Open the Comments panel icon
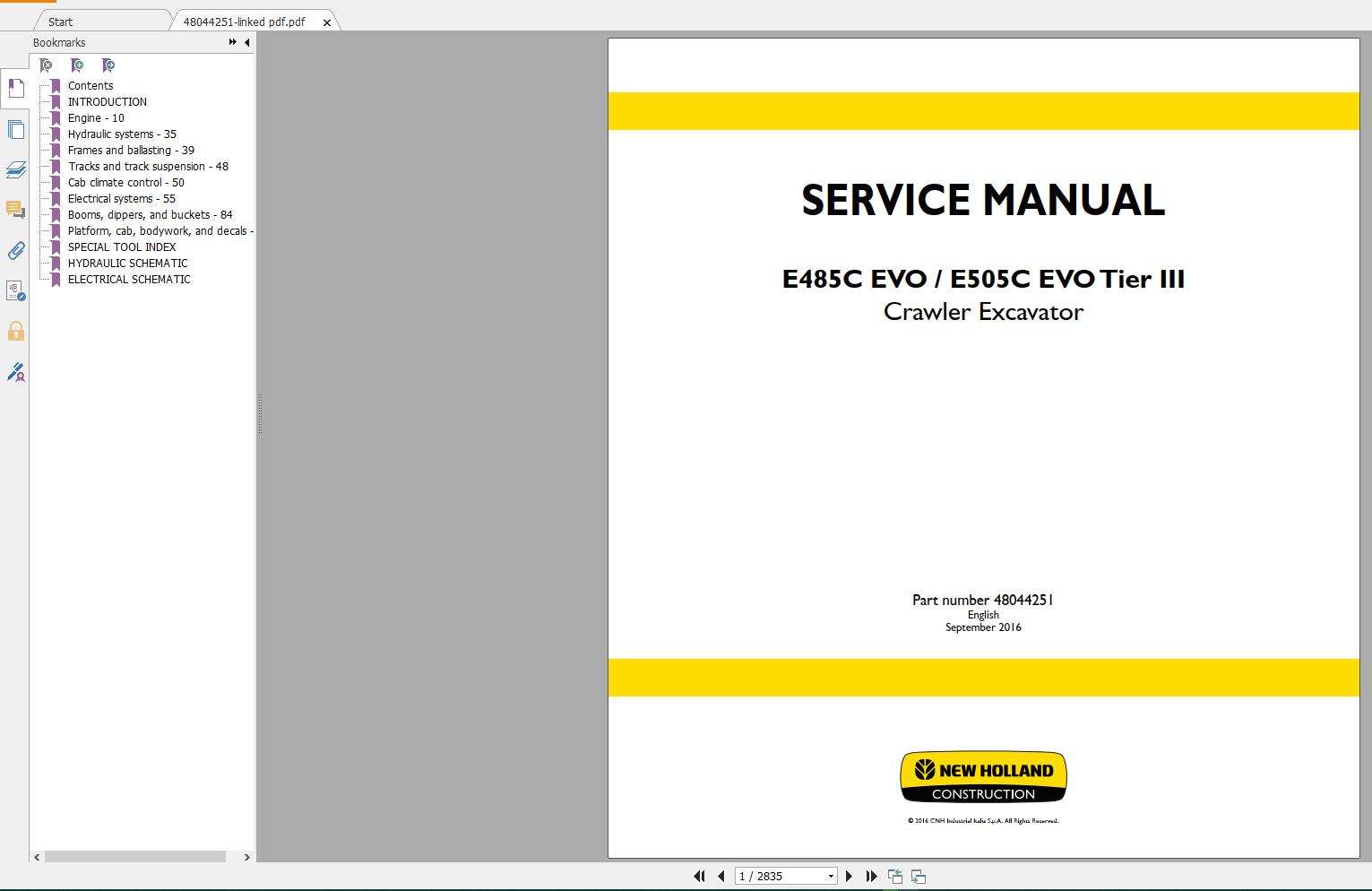 [x=15, y=210]
